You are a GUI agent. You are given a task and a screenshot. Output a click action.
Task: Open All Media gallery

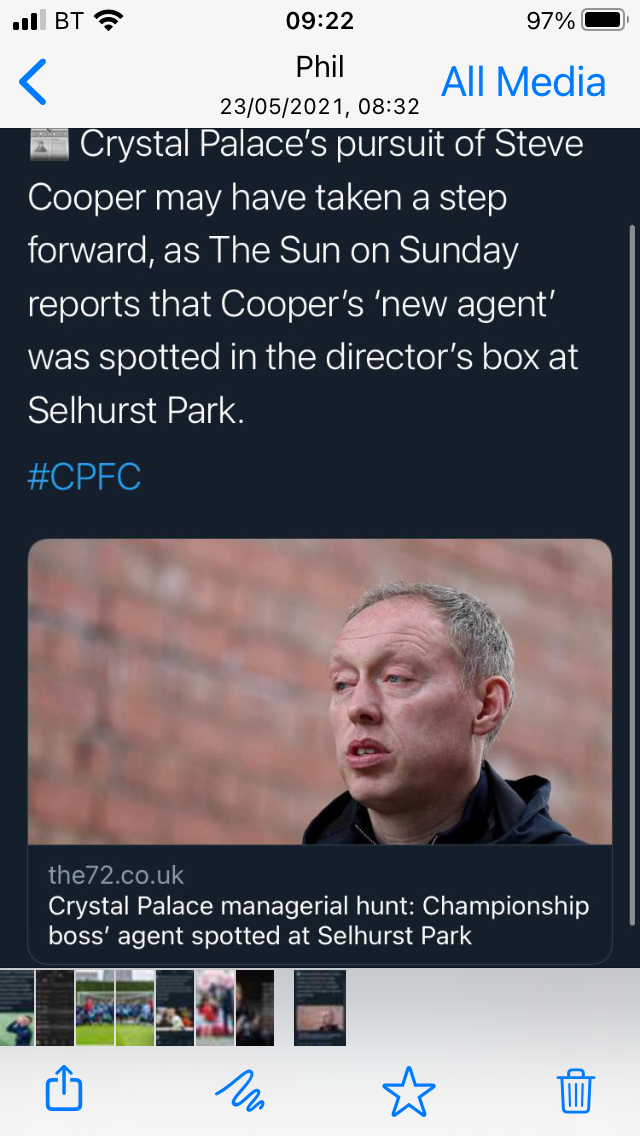coord(523,82)
